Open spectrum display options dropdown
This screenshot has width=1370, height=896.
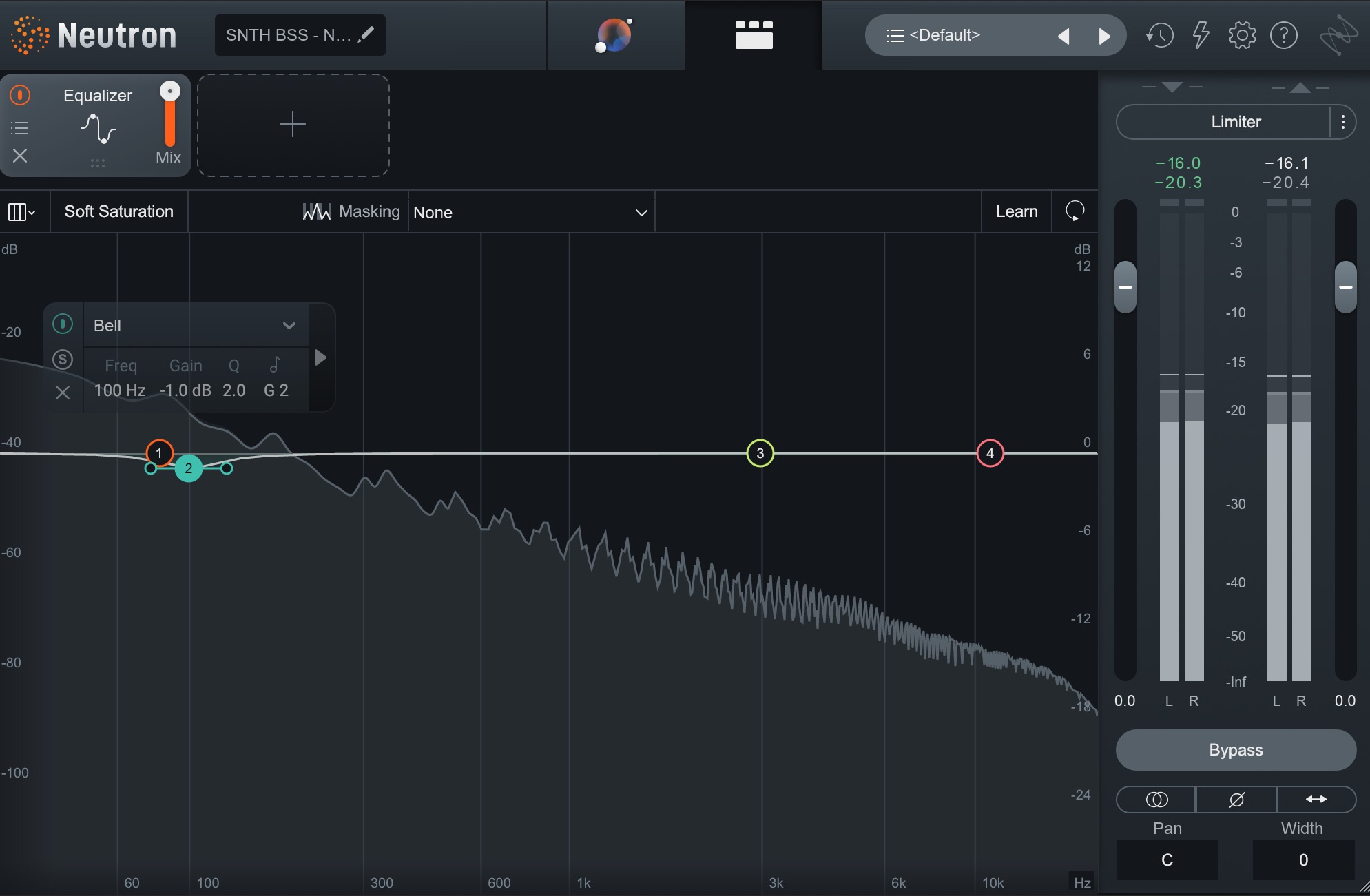[x=21, y=211]
